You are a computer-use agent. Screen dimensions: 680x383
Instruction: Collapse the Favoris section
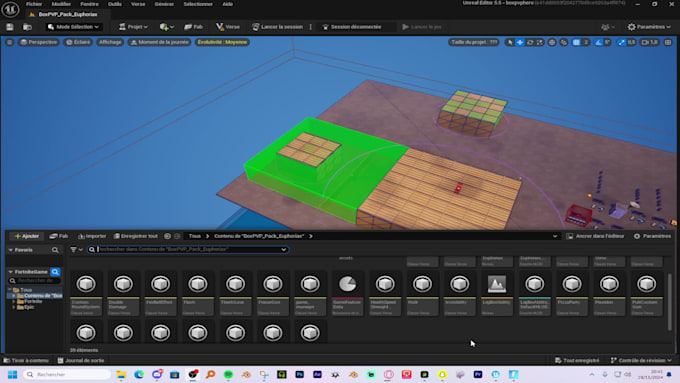(10, 250)
